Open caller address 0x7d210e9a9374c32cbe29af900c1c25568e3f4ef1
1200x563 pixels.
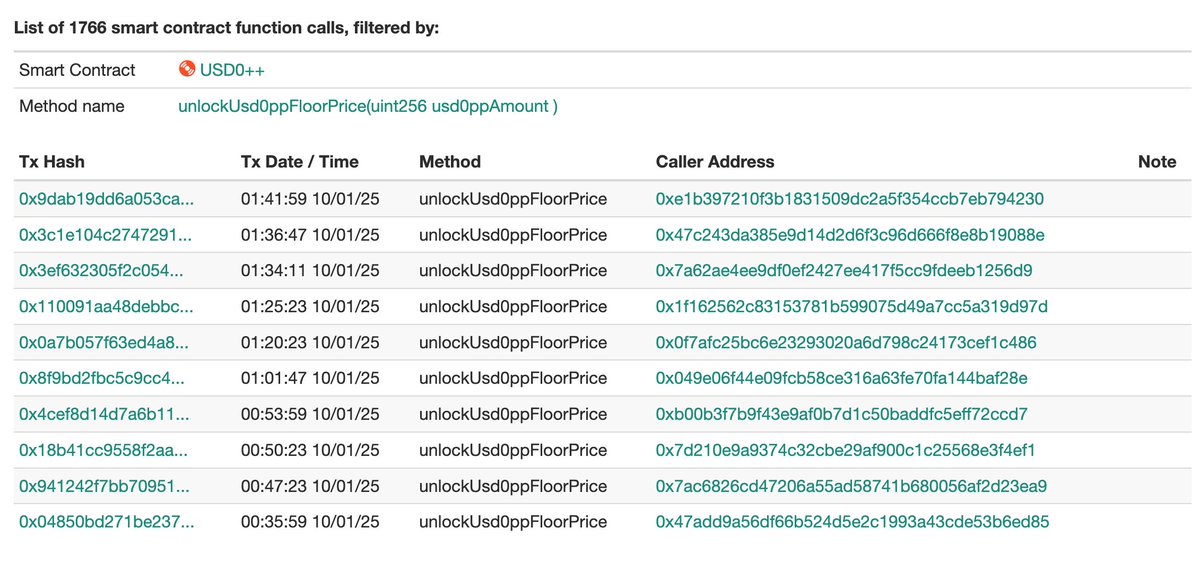pyautogui.click(x=845, y=450)
